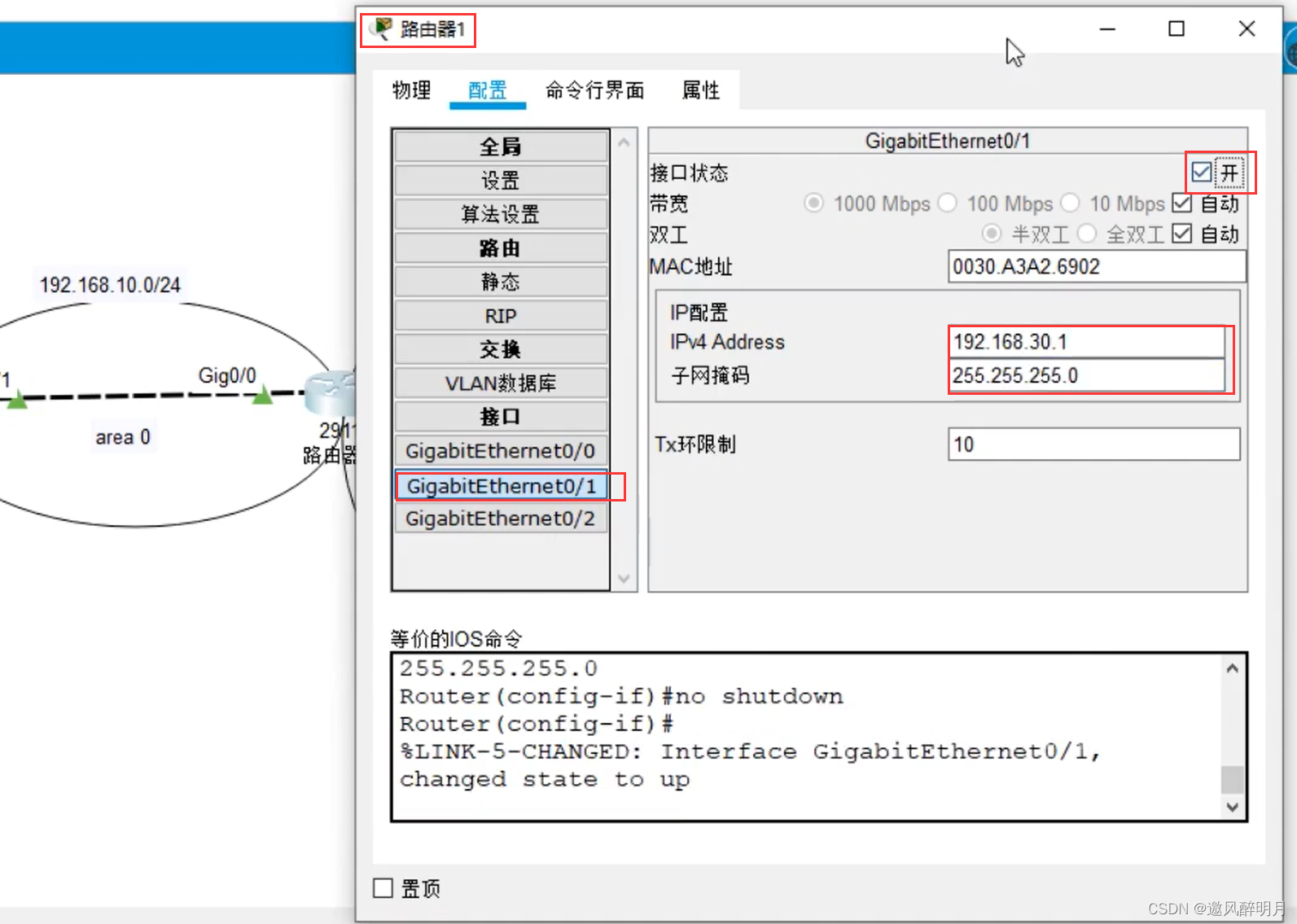Toggle the 带宽 自动 checkbox
The image size is (1297, 924).
tap(1182, 203)
